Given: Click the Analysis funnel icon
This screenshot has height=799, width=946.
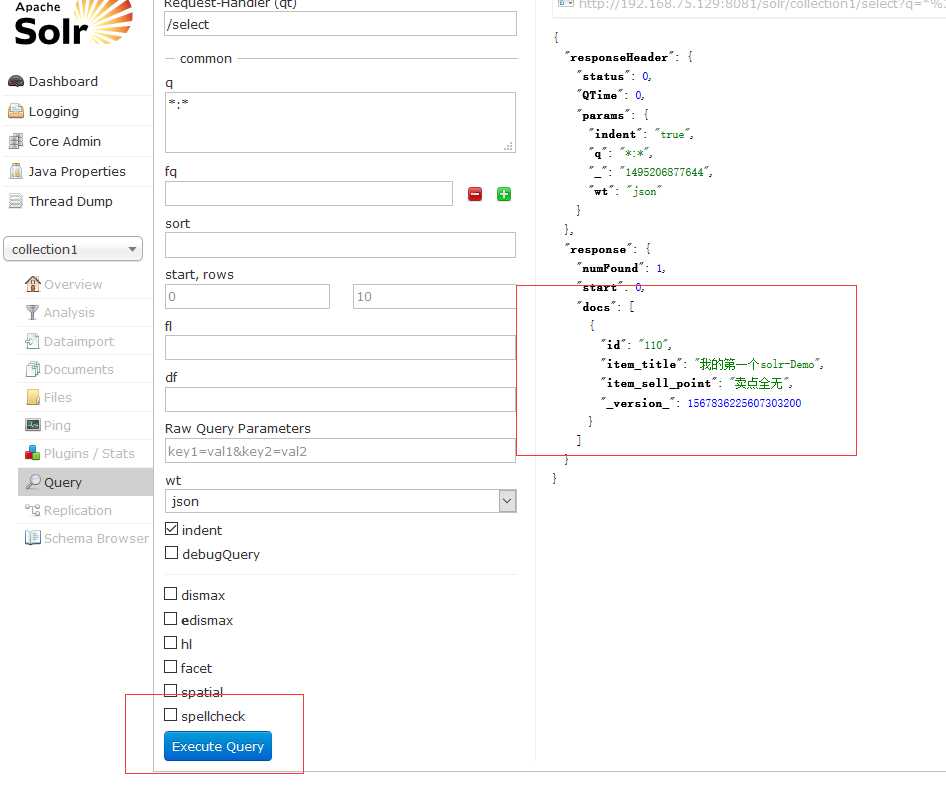Looking at the screenshot, I should (x=33, y=312).
